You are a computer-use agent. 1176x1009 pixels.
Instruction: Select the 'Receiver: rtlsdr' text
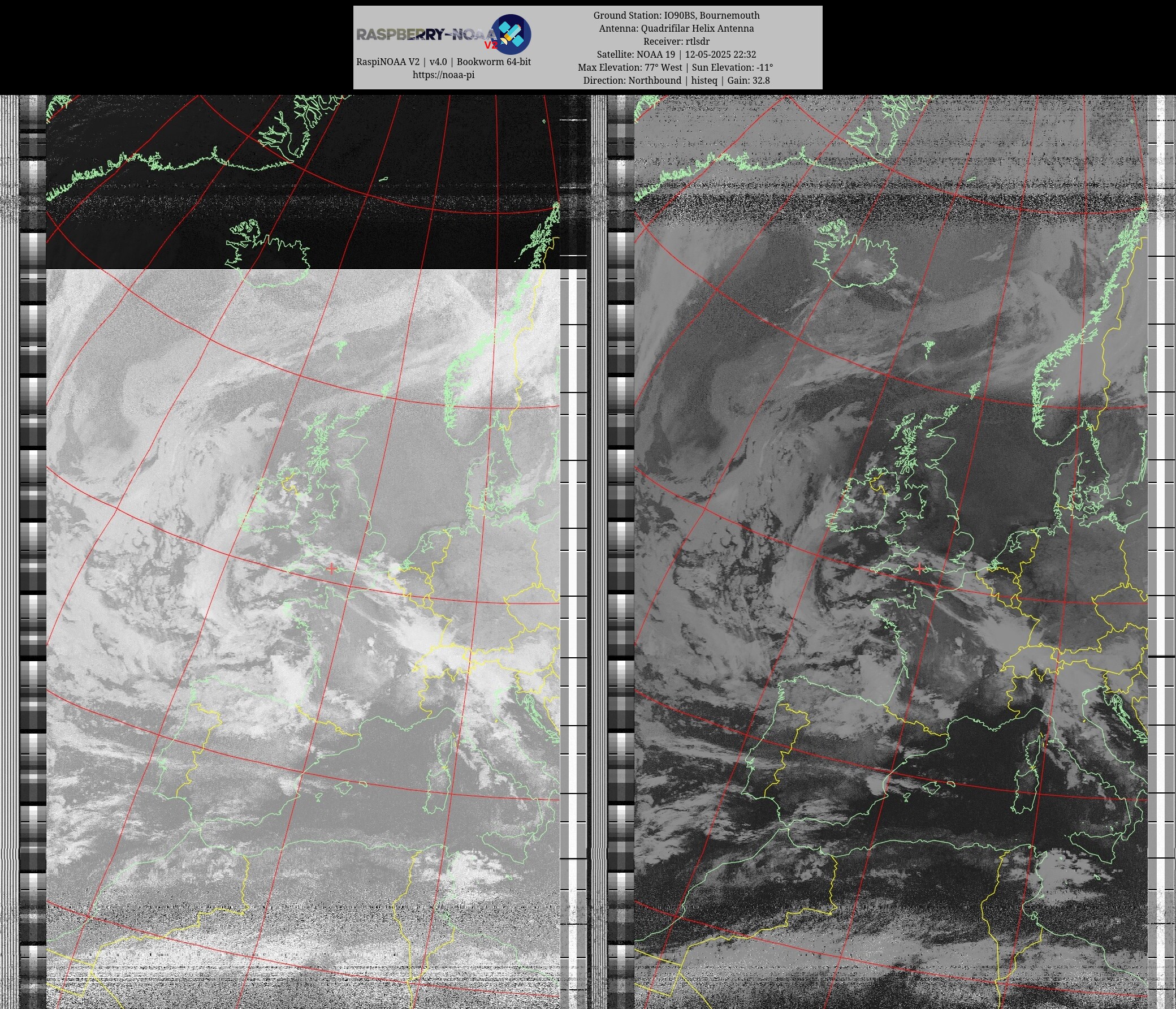[676, 41]
